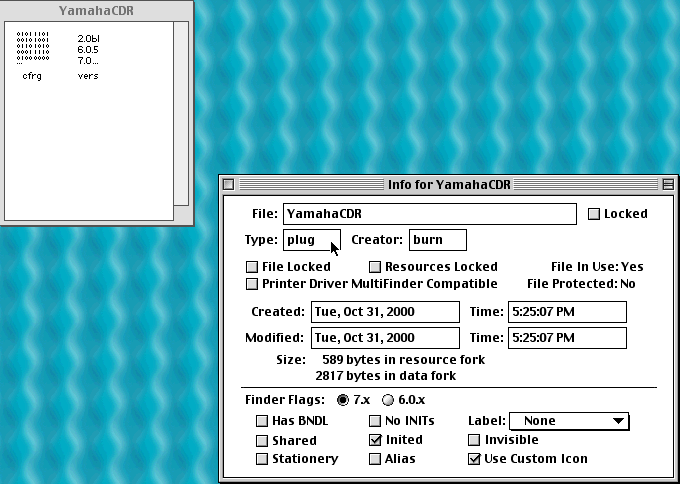The width and height of the screenshot is (680, 484).
Task: Check the Invisible flag
Action: point(474,440)
